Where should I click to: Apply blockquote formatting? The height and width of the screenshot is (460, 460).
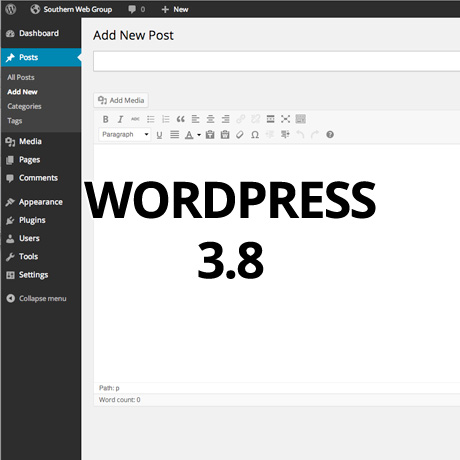pyautogui.click(x=180, y=119)
